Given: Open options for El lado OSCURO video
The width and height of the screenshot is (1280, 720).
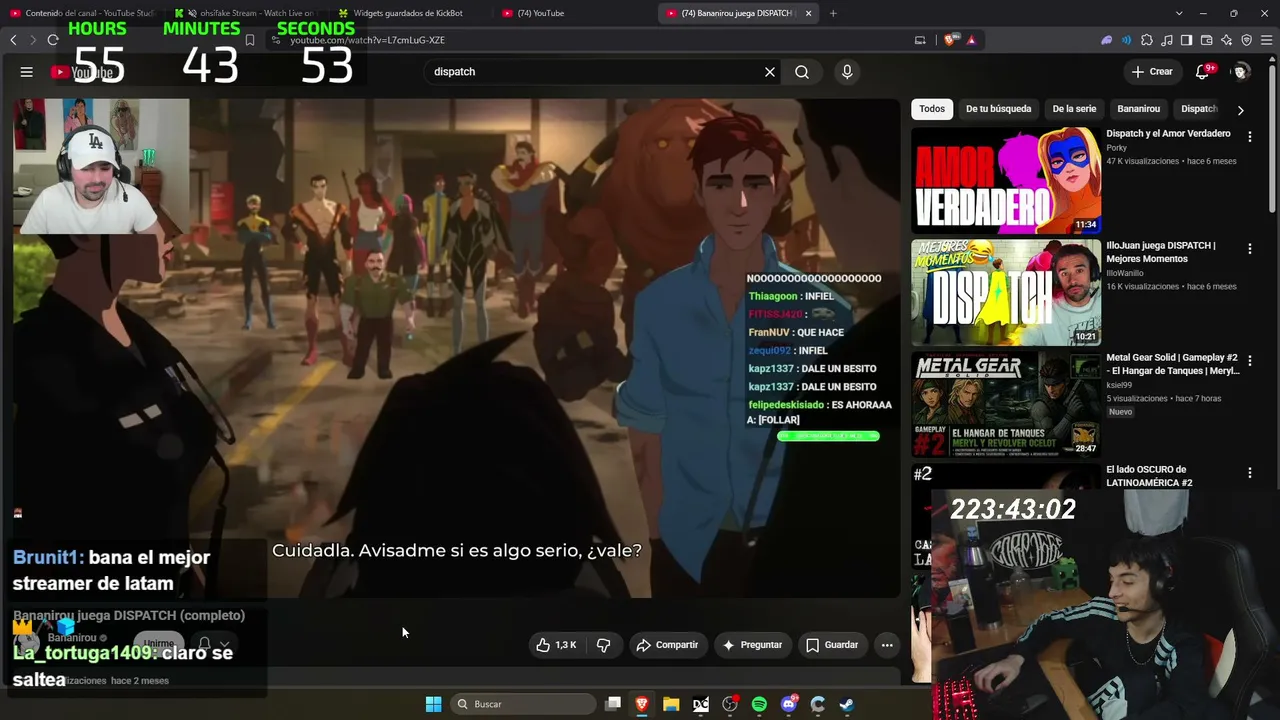Looking at the screenshot, I should [1249, 472].
